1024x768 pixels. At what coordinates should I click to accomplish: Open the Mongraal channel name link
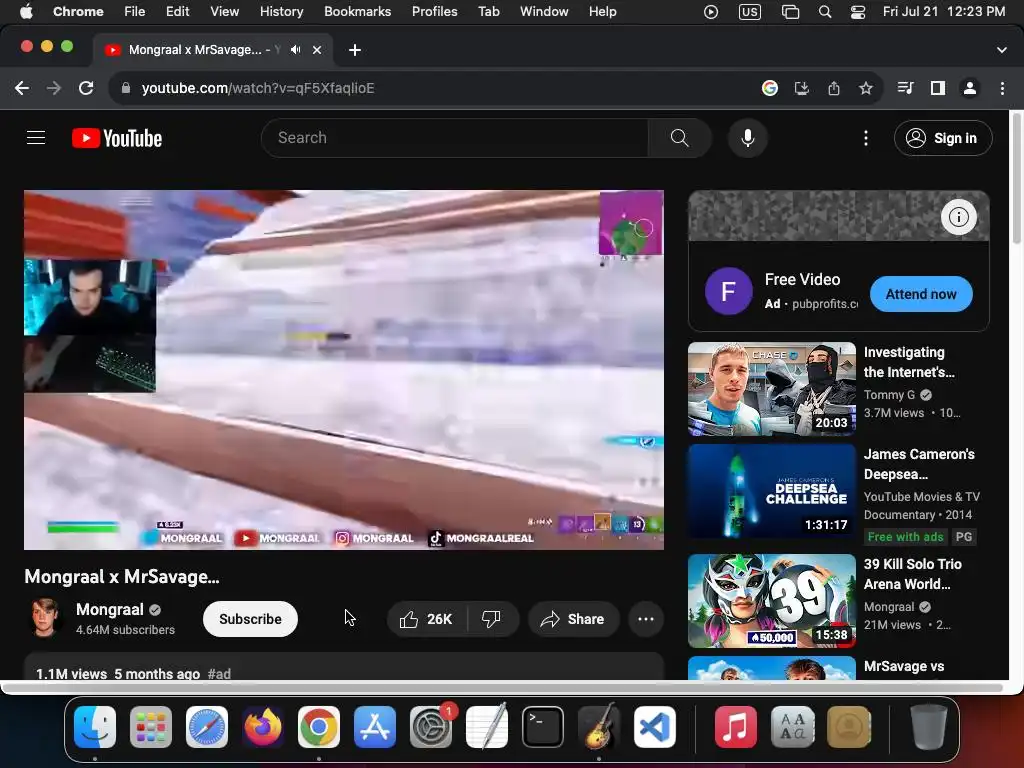point(110,609)
